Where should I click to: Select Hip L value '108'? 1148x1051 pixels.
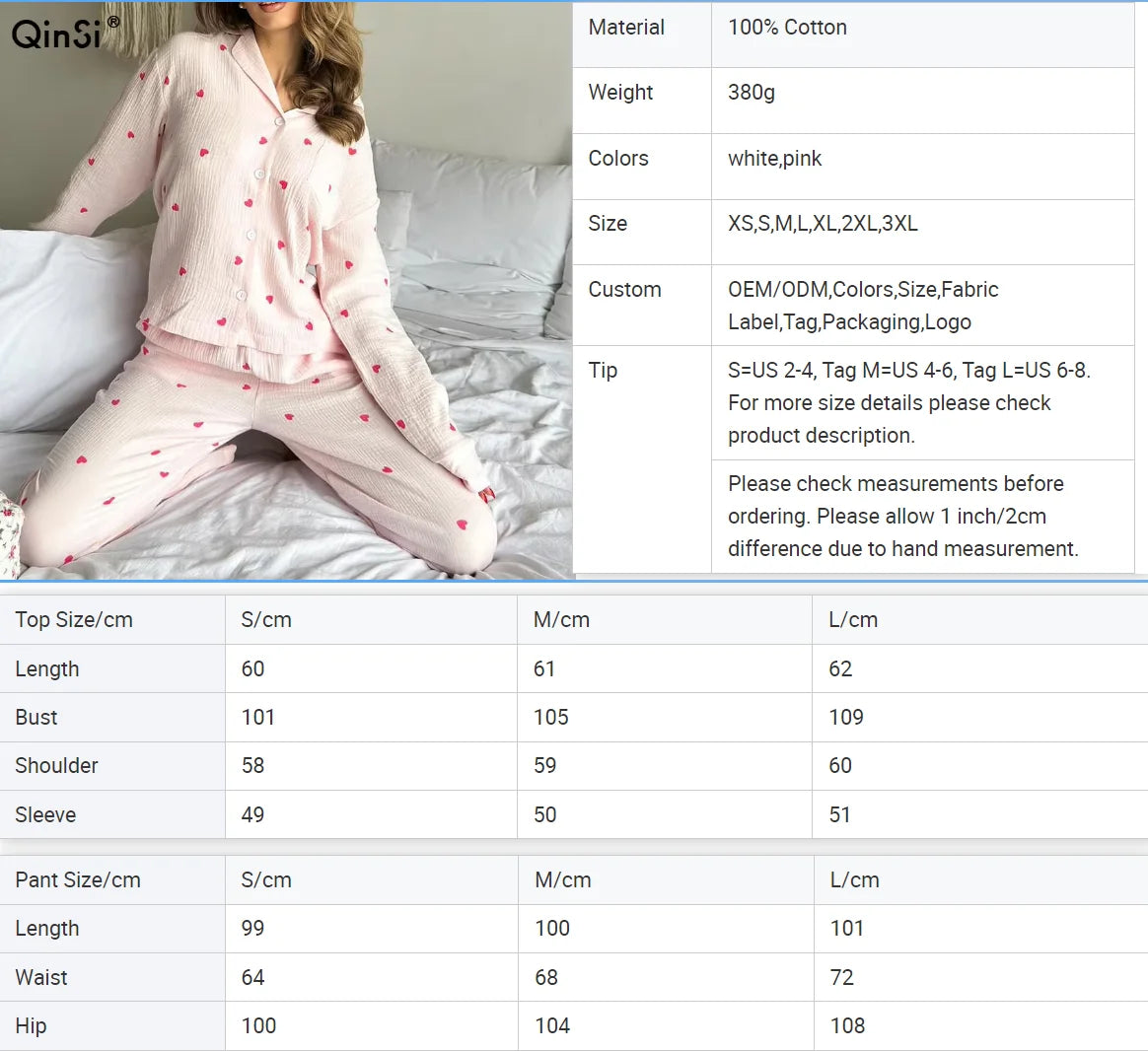pos(848,1026)
